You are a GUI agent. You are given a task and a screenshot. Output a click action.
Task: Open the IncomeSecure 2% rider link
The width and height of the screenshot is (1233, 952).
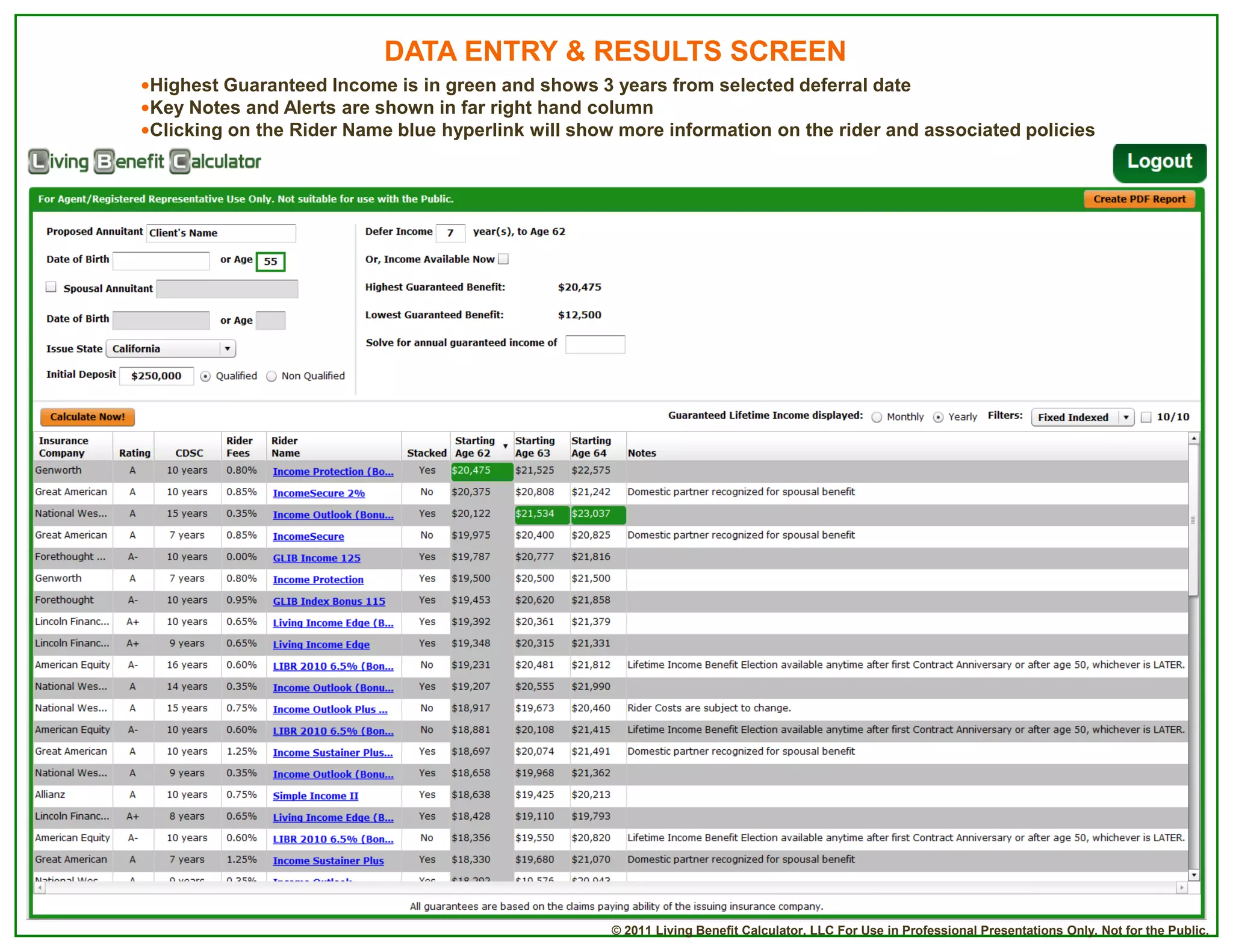click(x=318, y=493)
